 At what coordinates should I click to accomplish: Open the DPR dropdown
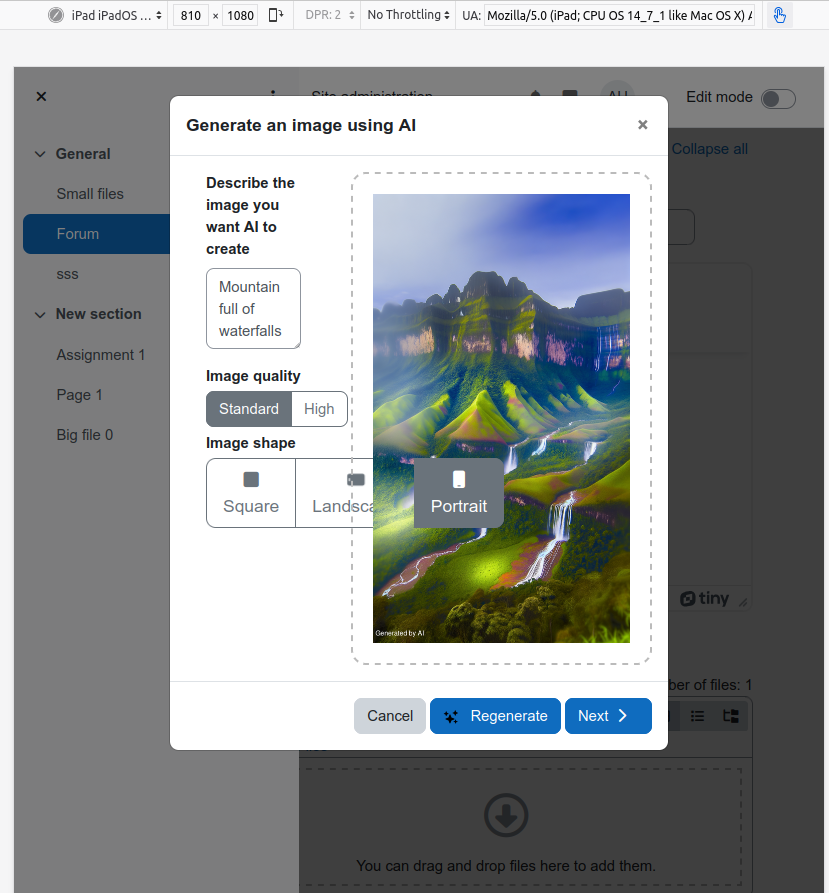[x=330, y=15]
